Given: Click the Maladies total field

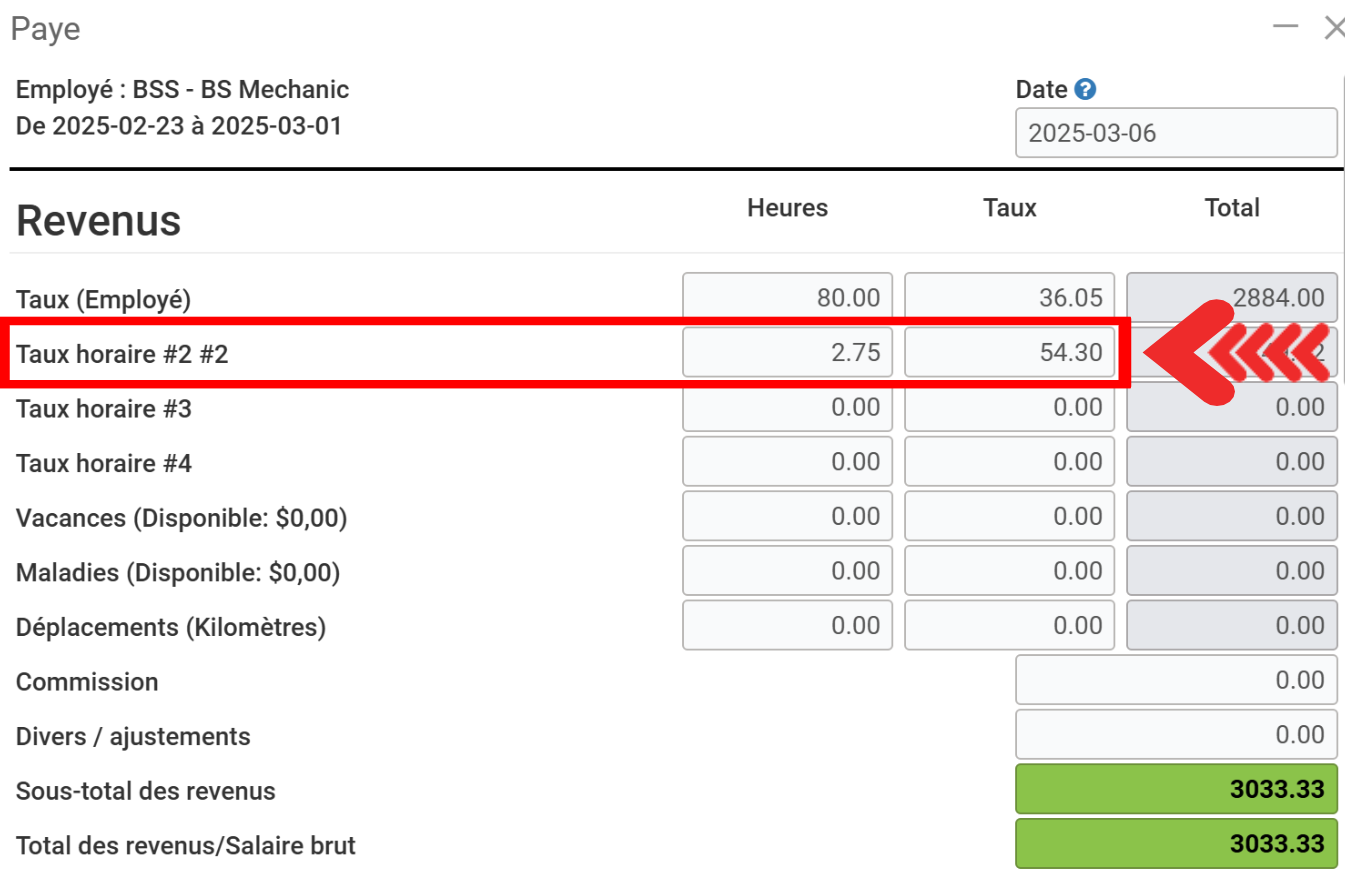Looking at the screenshot, I should click(x=1231, y=571).
